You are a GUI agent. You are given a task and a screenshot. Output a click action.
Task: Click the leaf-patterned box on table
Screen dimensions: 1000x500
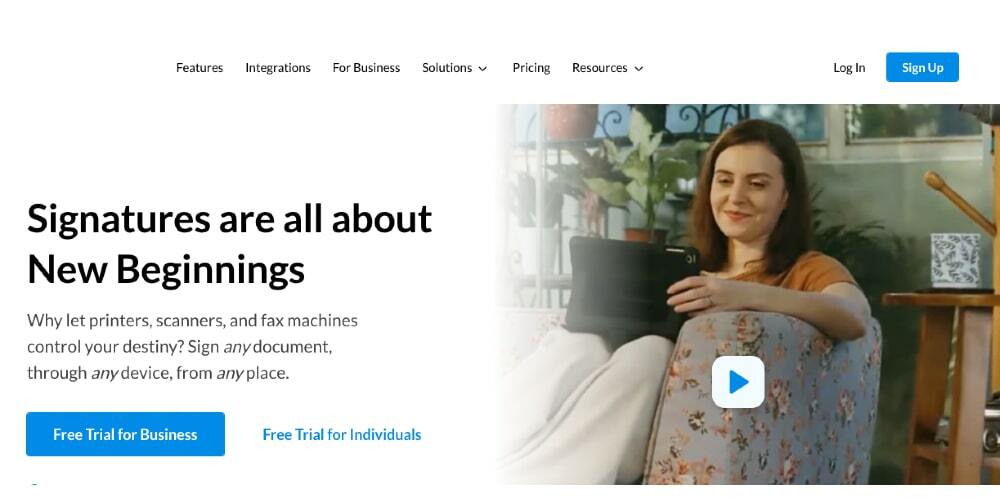point(955,261)
